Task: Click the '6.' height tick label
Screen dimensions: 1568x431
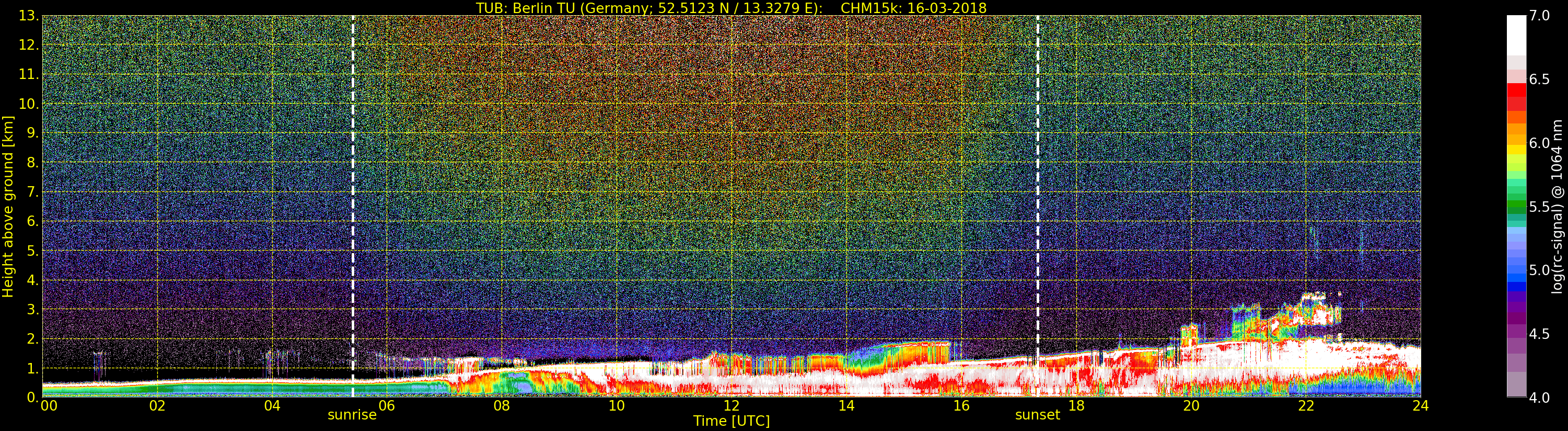Action: coord(33,222)
